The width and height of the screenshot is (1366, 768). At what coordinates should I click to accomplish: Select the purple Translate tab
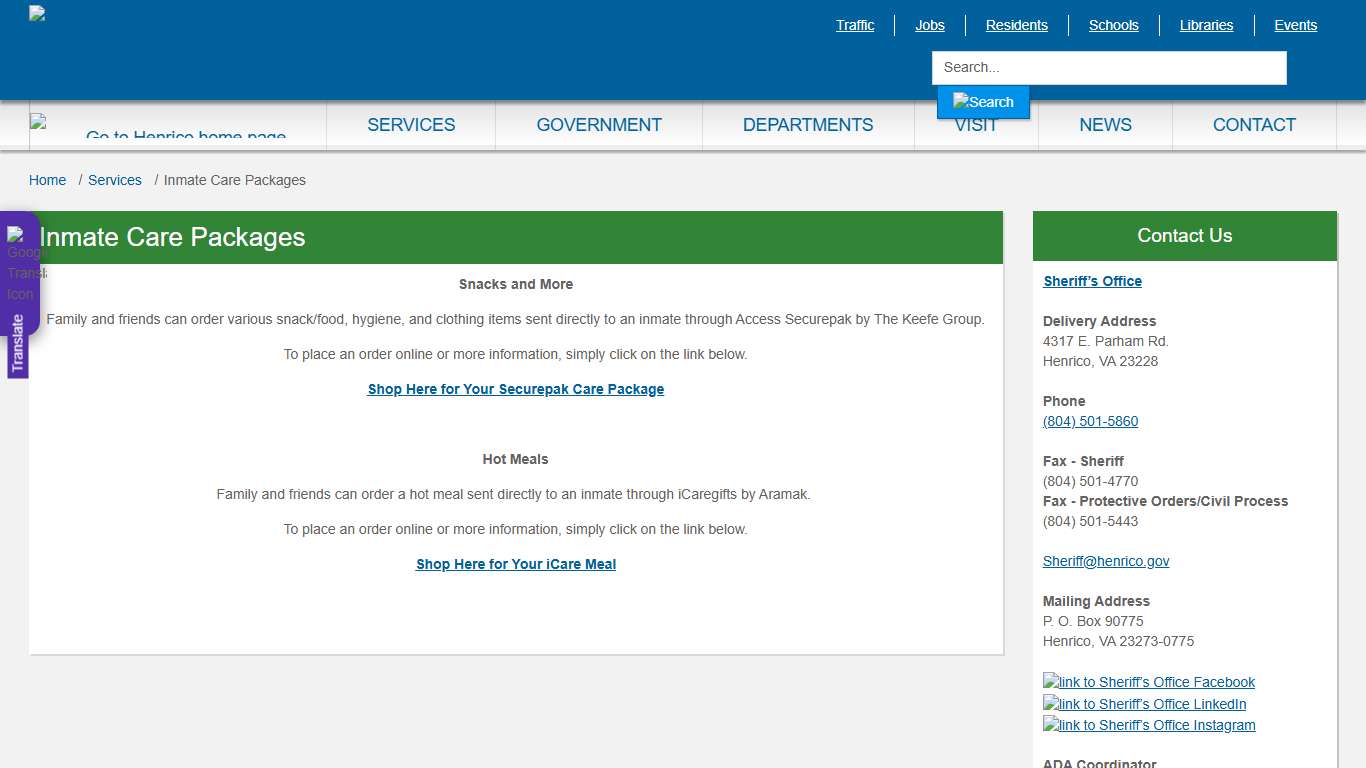point(19,340)
